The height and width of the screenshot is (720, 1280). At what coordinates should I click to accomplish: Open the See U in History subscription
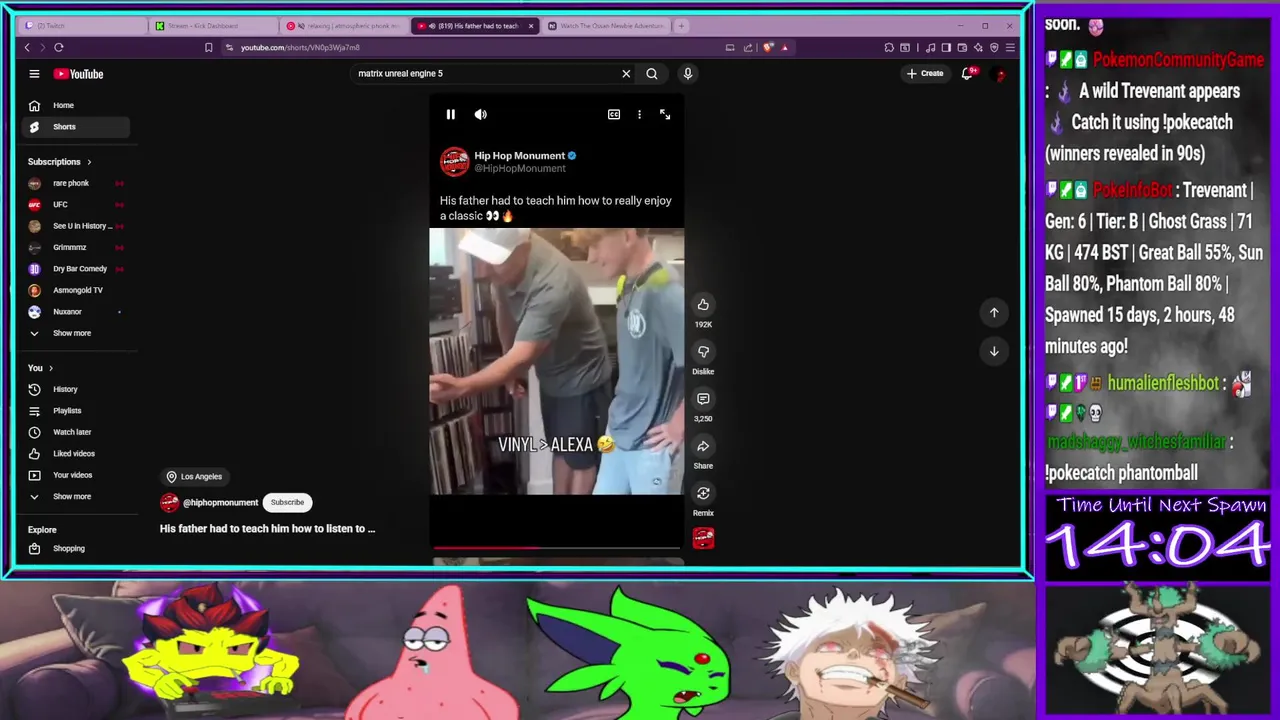click(x=76, y=226)
